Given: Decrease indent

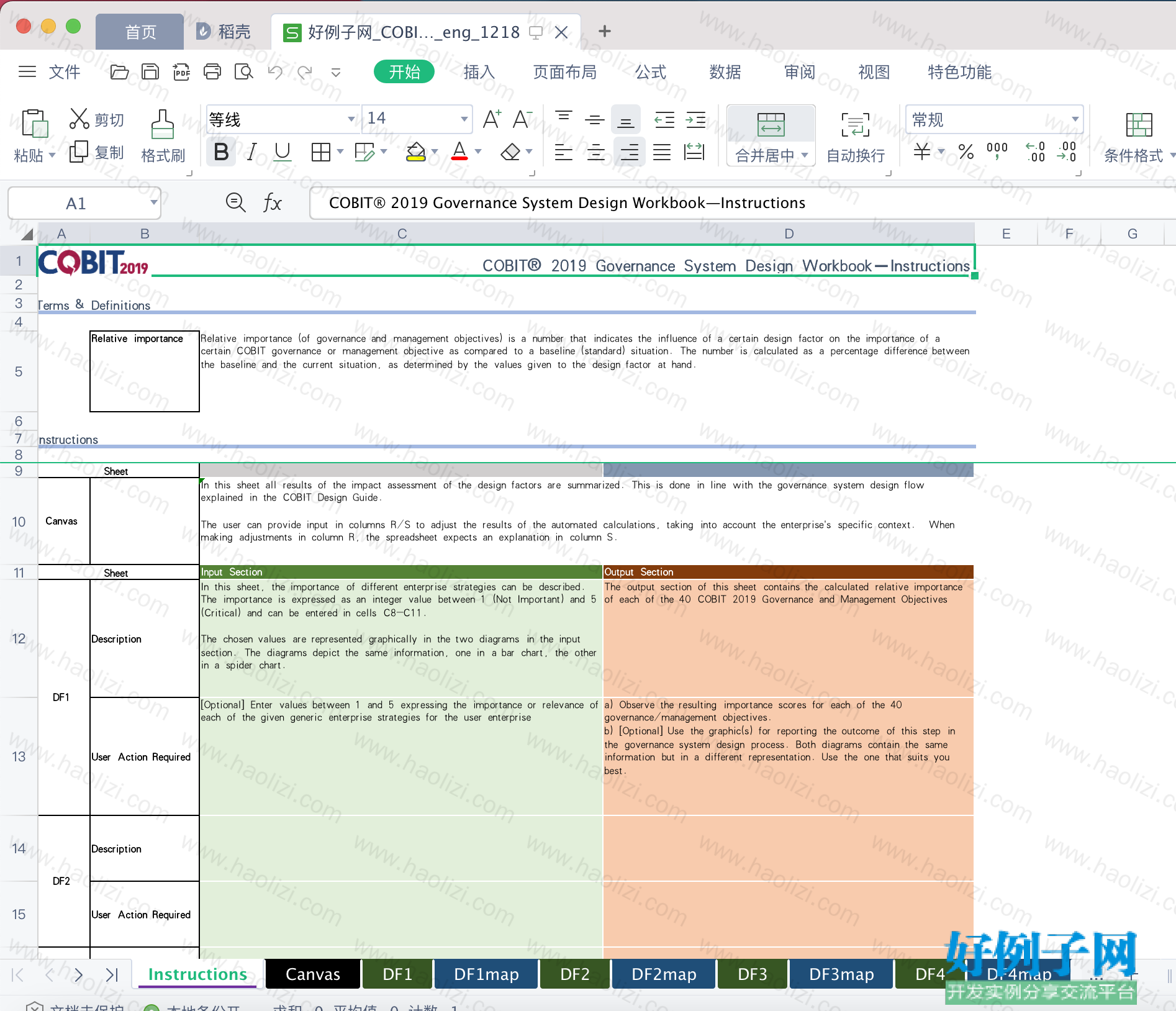Looking at the screenshot, I should click(x=664, y=119).
